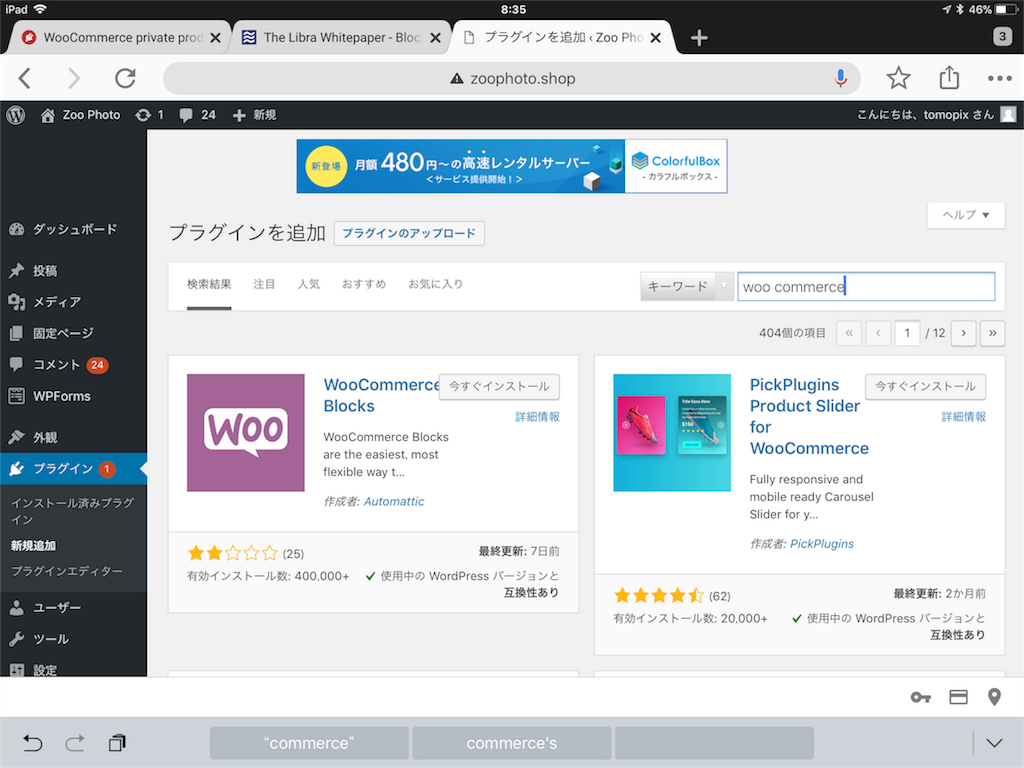
Task: Go to previous results page
Action: tap(878, 333)
